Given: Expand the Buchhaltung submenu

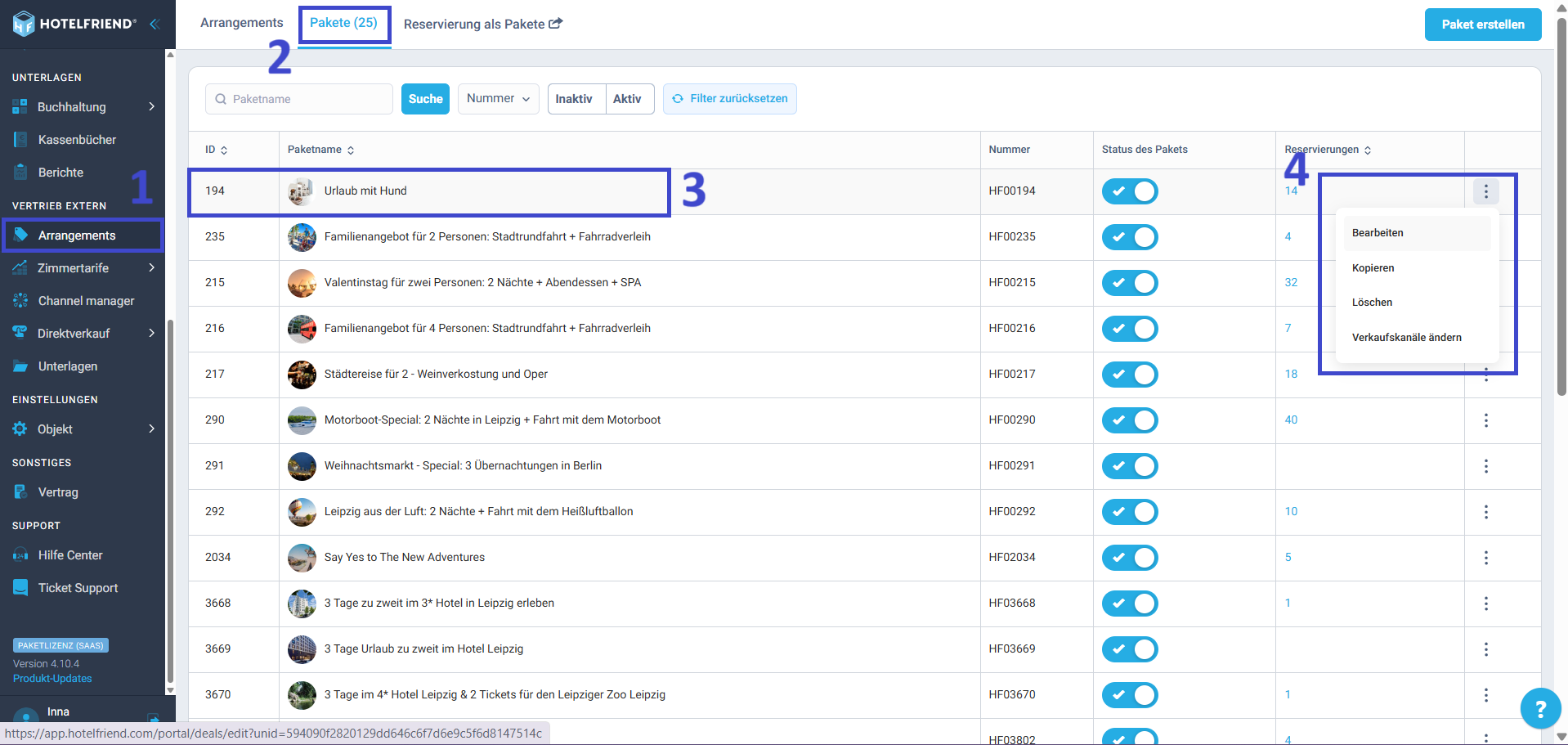Looking at the screenshot, I should (x=152, y=107).
